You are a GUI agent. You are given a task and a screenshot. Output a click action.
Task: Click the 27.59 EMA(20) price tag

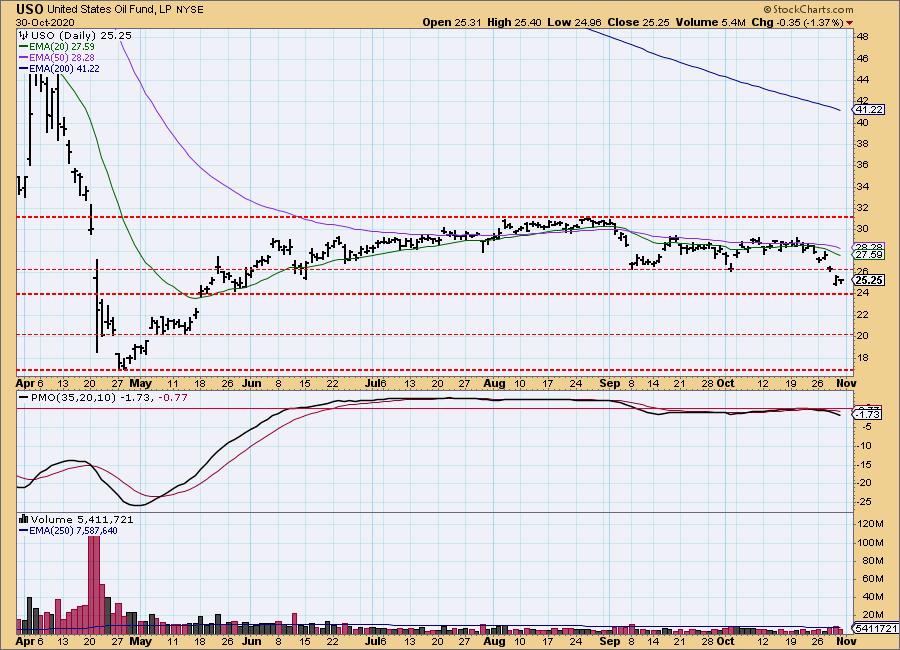pyautogui.click(x=869, y=254)
